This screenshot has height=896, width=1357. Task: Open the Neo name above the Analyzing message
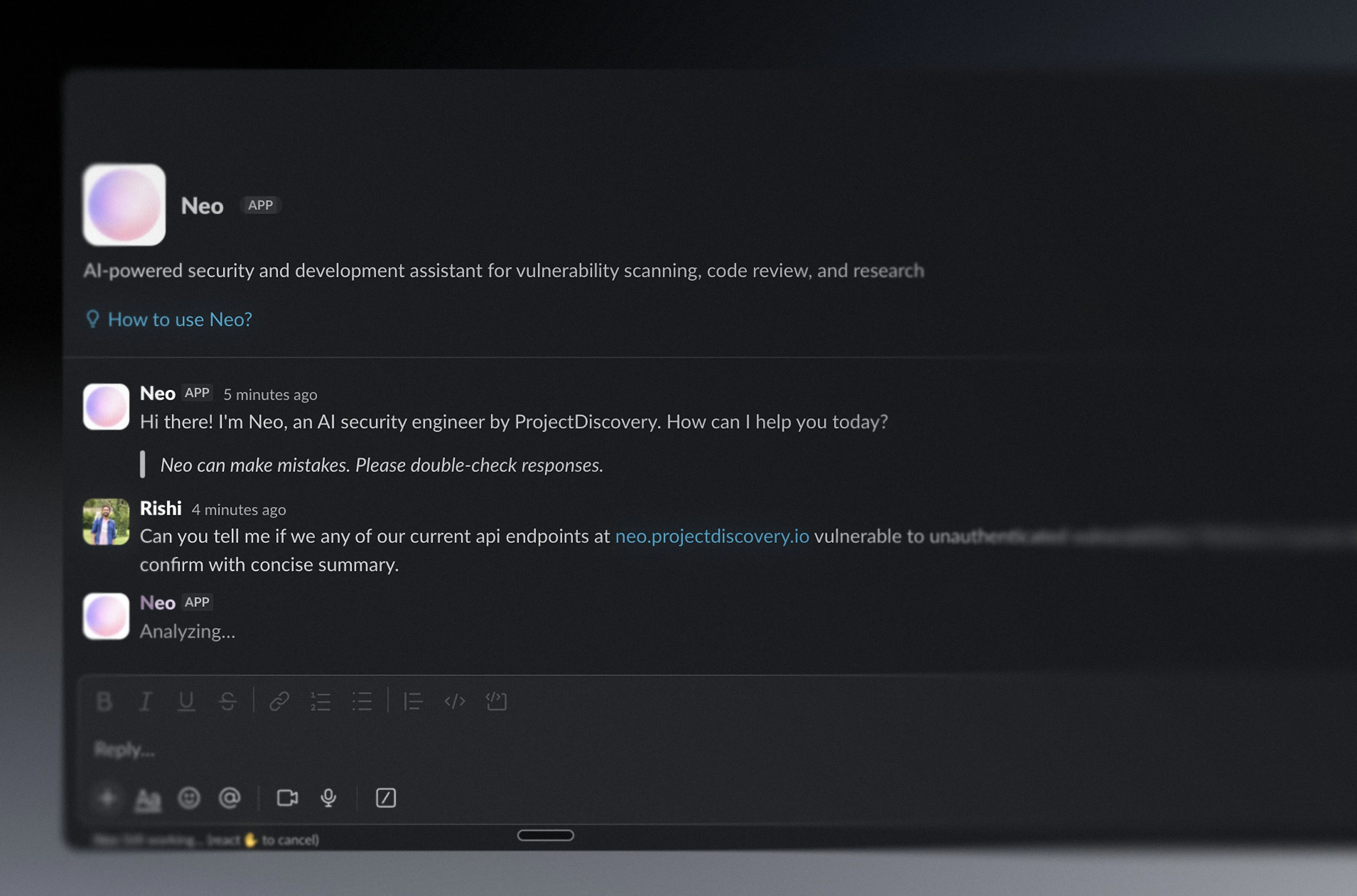click(158, 603)
